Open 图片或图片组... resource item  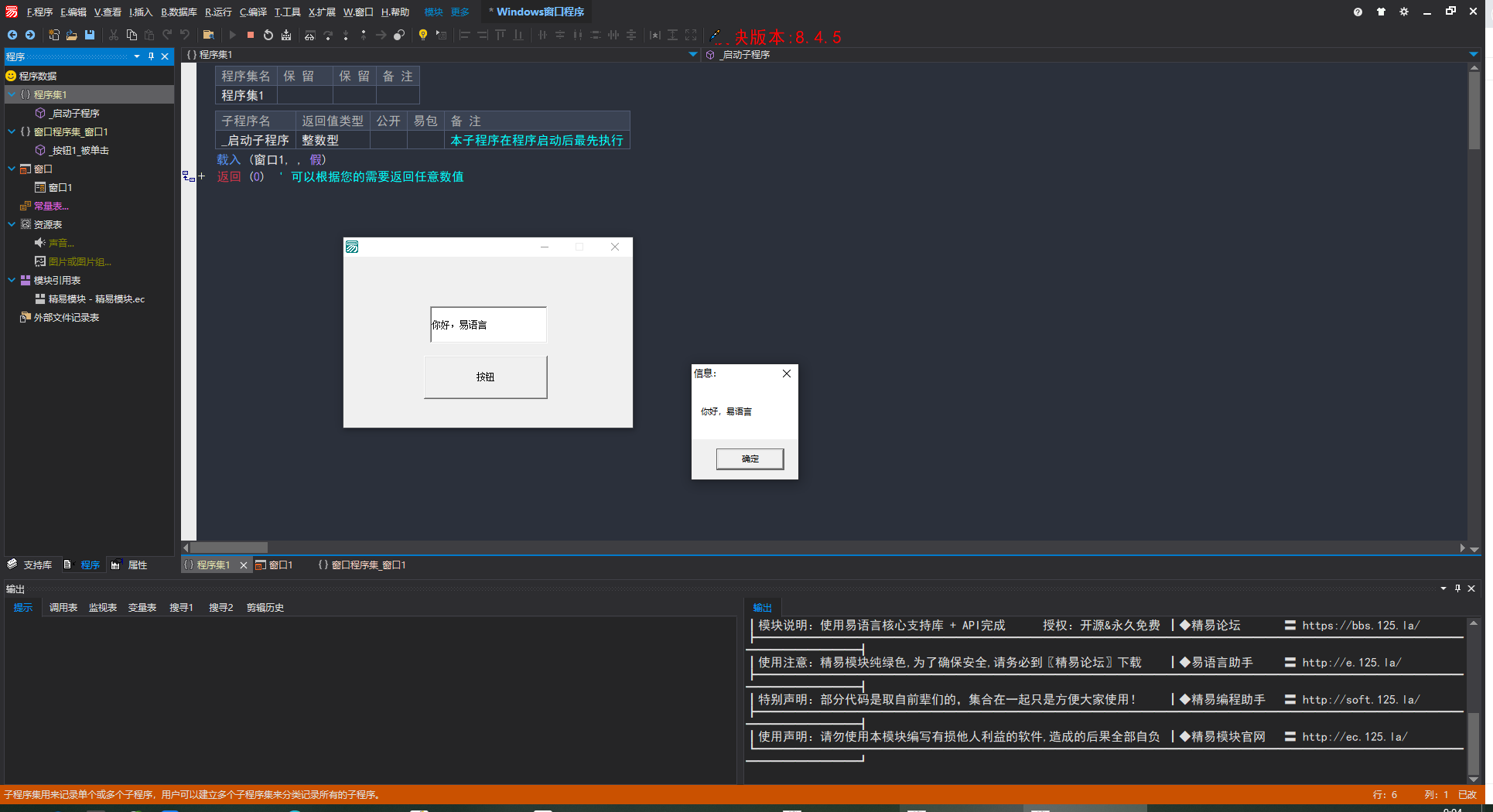pyautogui.click(x=73, y=261)
